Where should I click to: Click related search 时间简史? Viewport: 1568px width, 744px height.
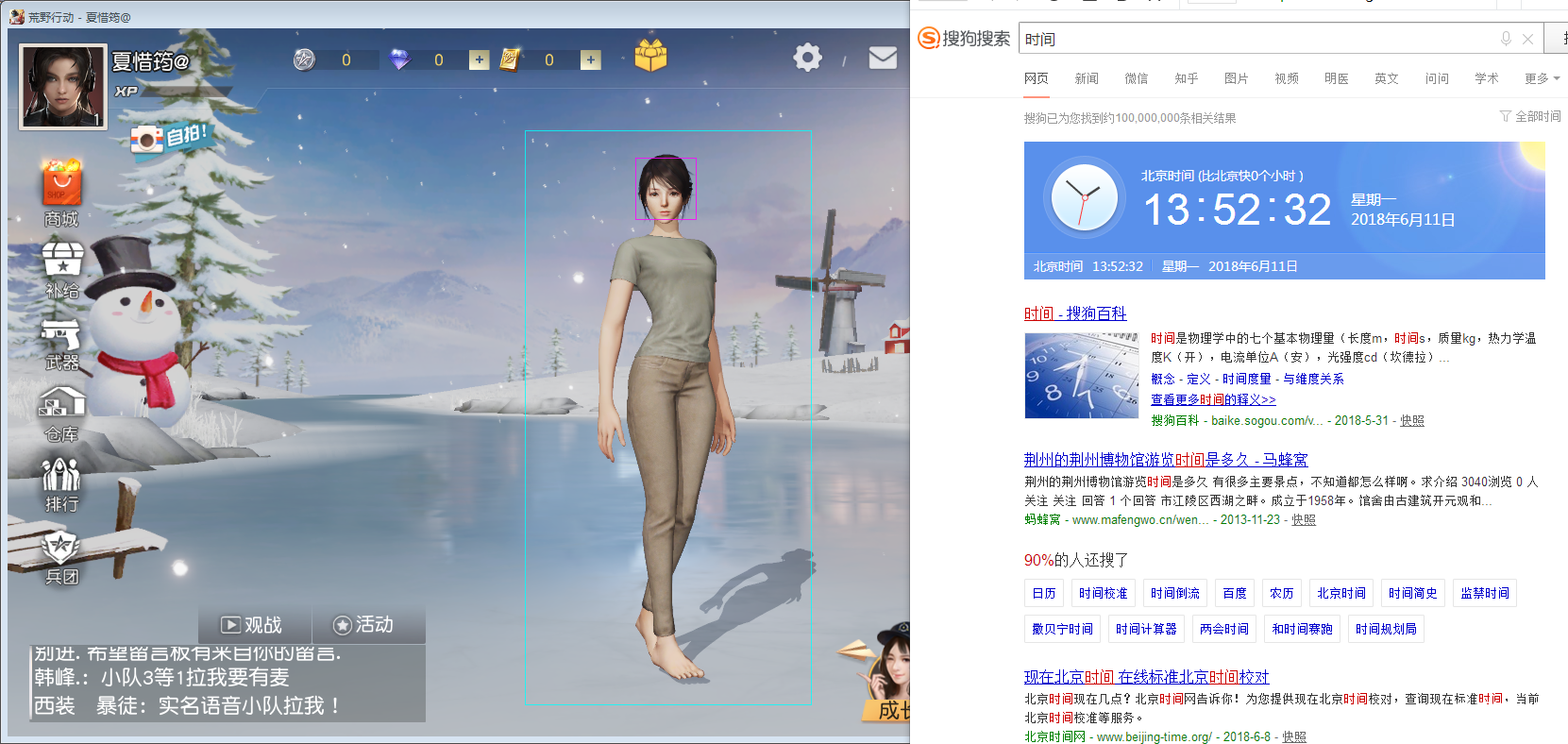pyautogui.click(x=1413, y=593)
